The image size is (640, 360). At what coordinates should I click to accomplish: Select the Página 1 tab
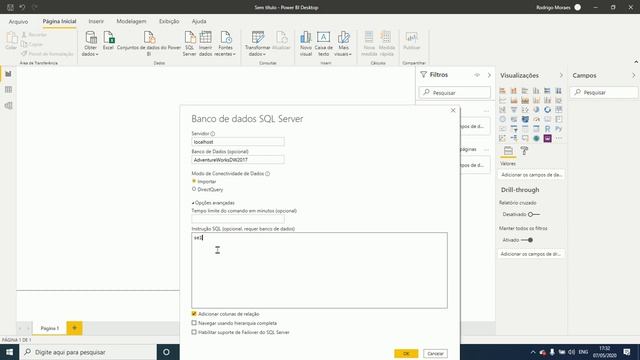(x=49, y=328)
